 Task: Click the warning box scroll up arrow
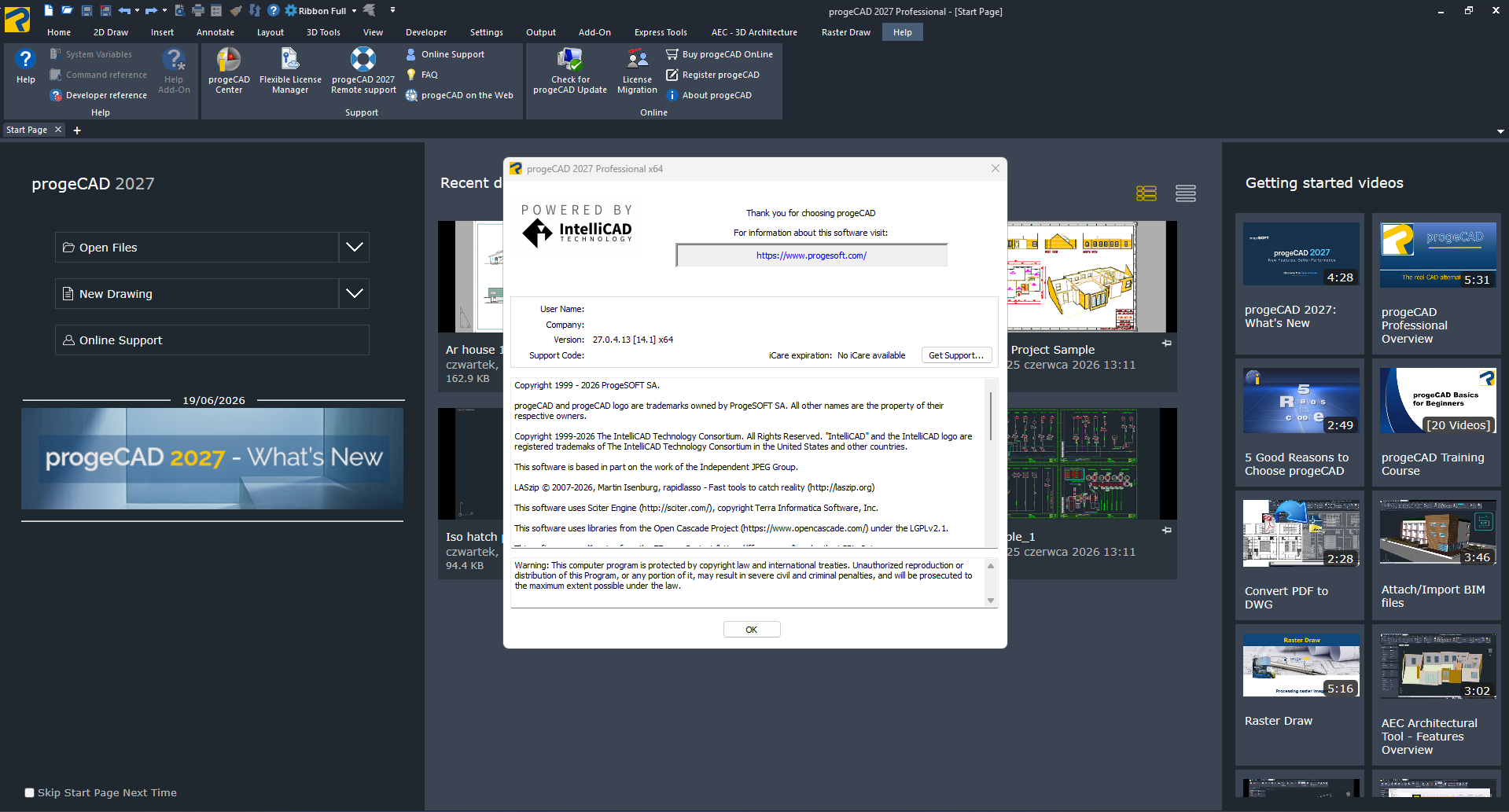[991, 566]
